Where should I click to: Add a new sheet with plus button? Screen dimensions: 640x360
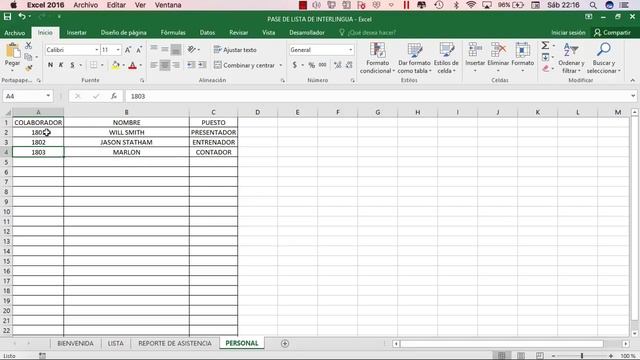coord(285,344)
